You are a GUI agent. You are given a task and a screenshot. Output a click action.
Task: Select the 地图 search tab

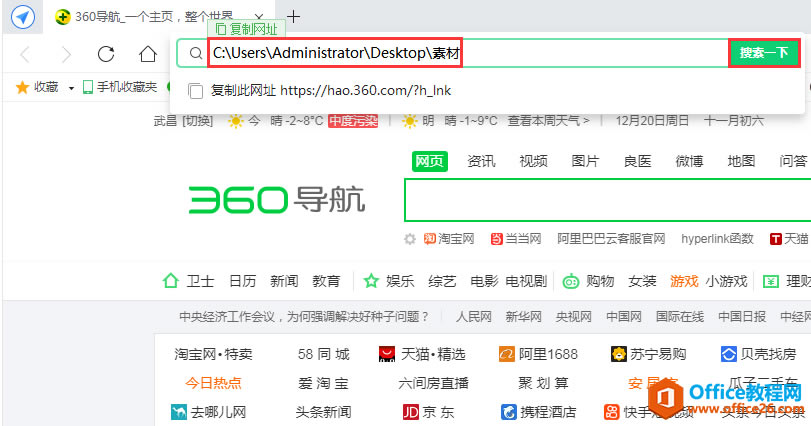click(741, 161)
